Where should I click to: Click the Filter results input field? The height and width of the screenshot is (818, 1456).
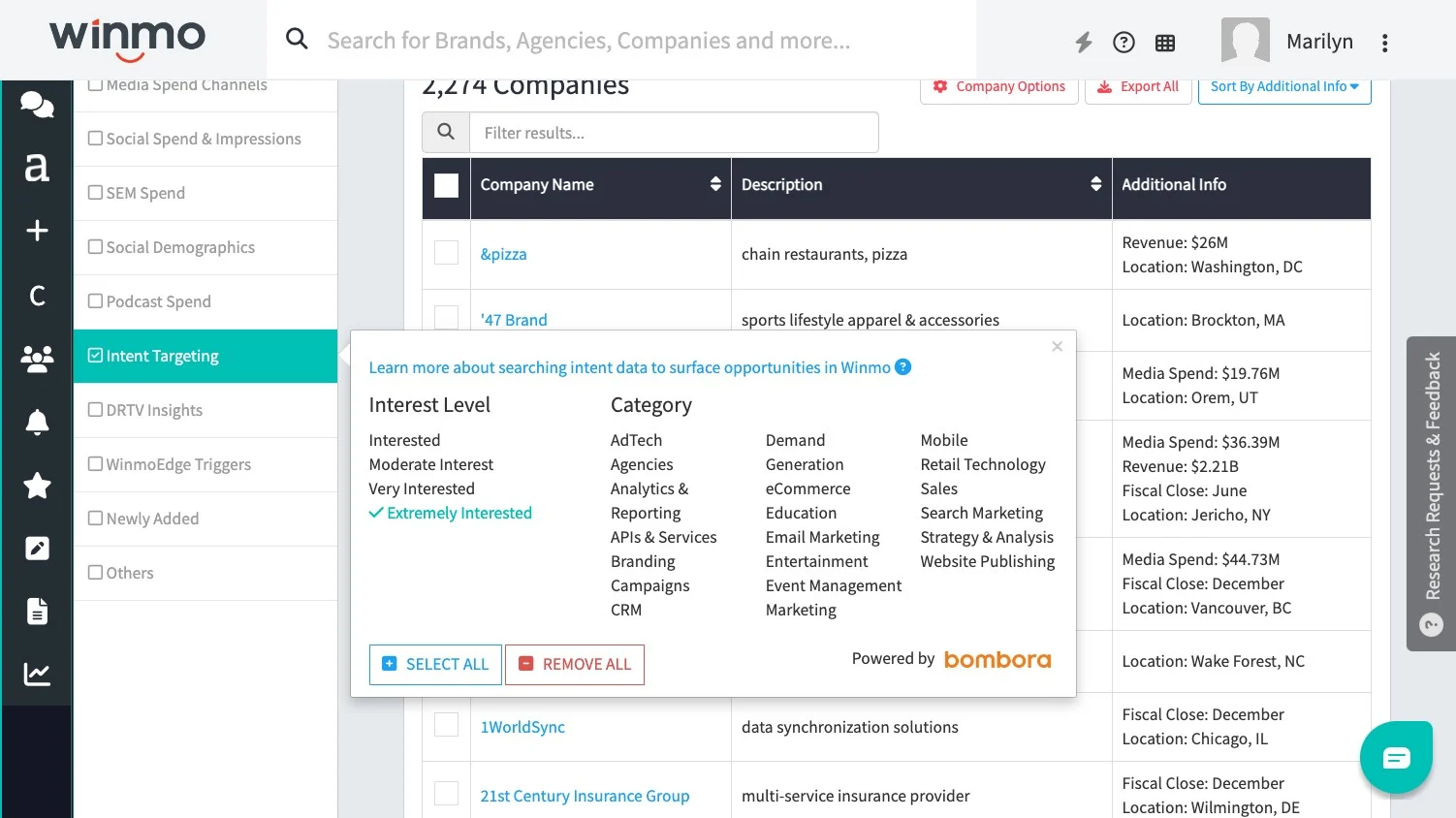point(674,132)
